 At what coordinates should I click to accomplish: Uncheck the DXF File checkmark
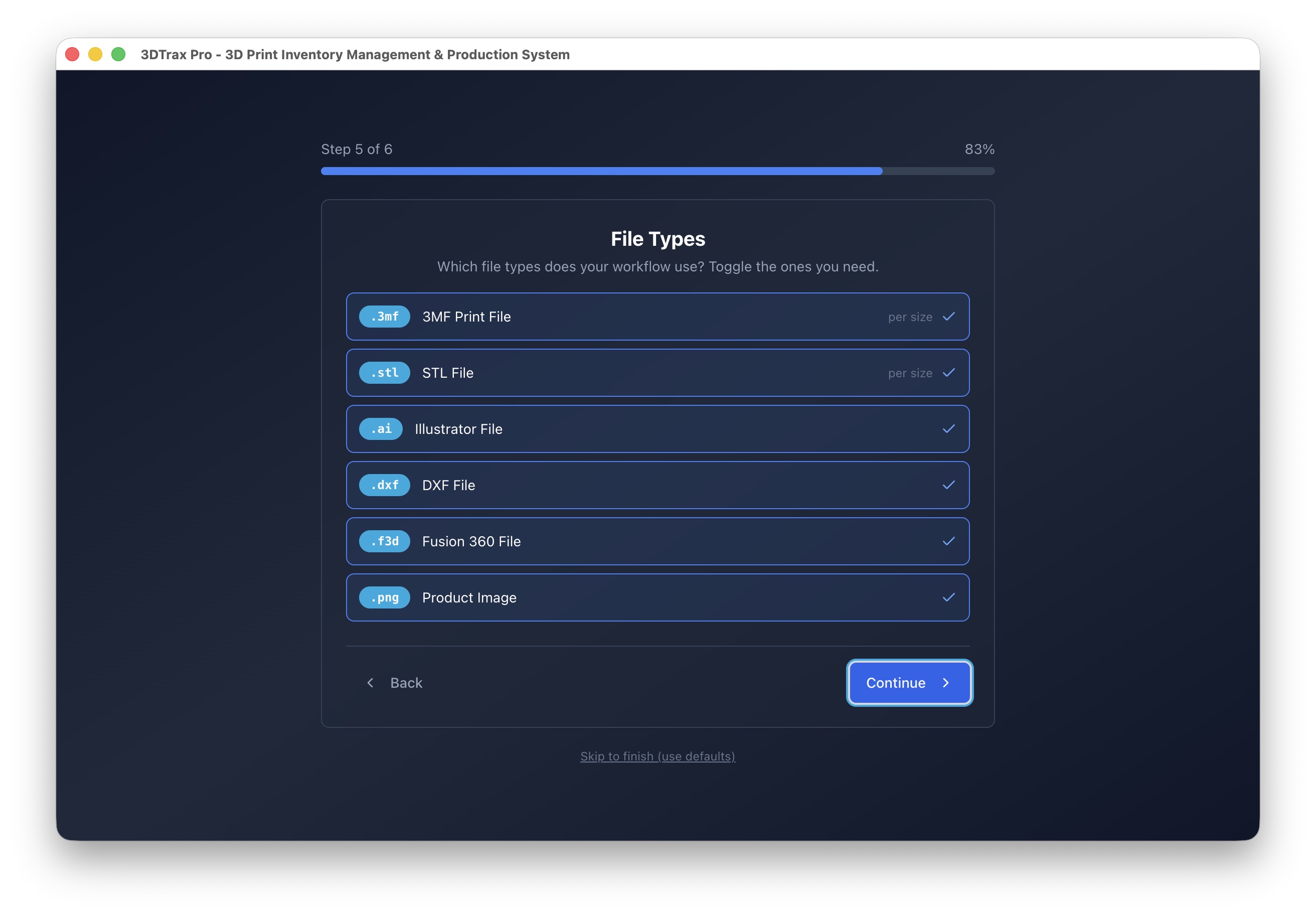coord(948,485)
